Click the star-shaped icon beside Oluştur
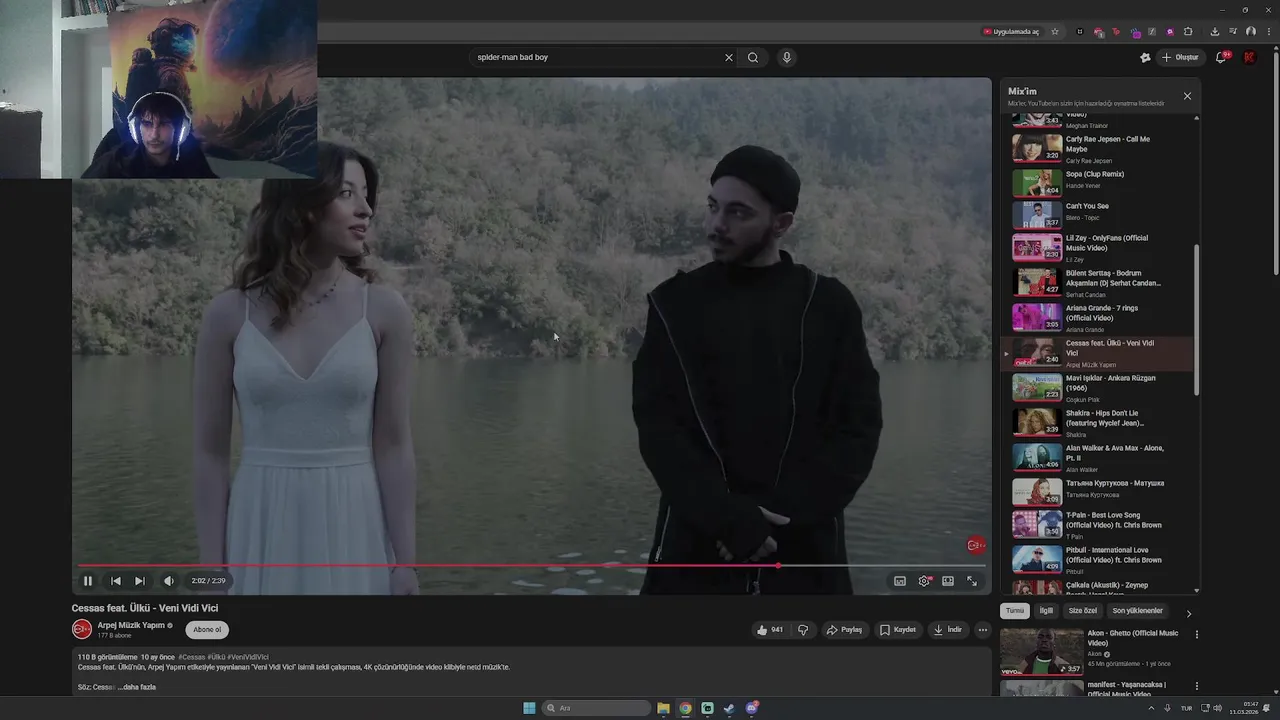This screenshot has height=720, width=1280. pyautogui.click(x=1145, y=57)
